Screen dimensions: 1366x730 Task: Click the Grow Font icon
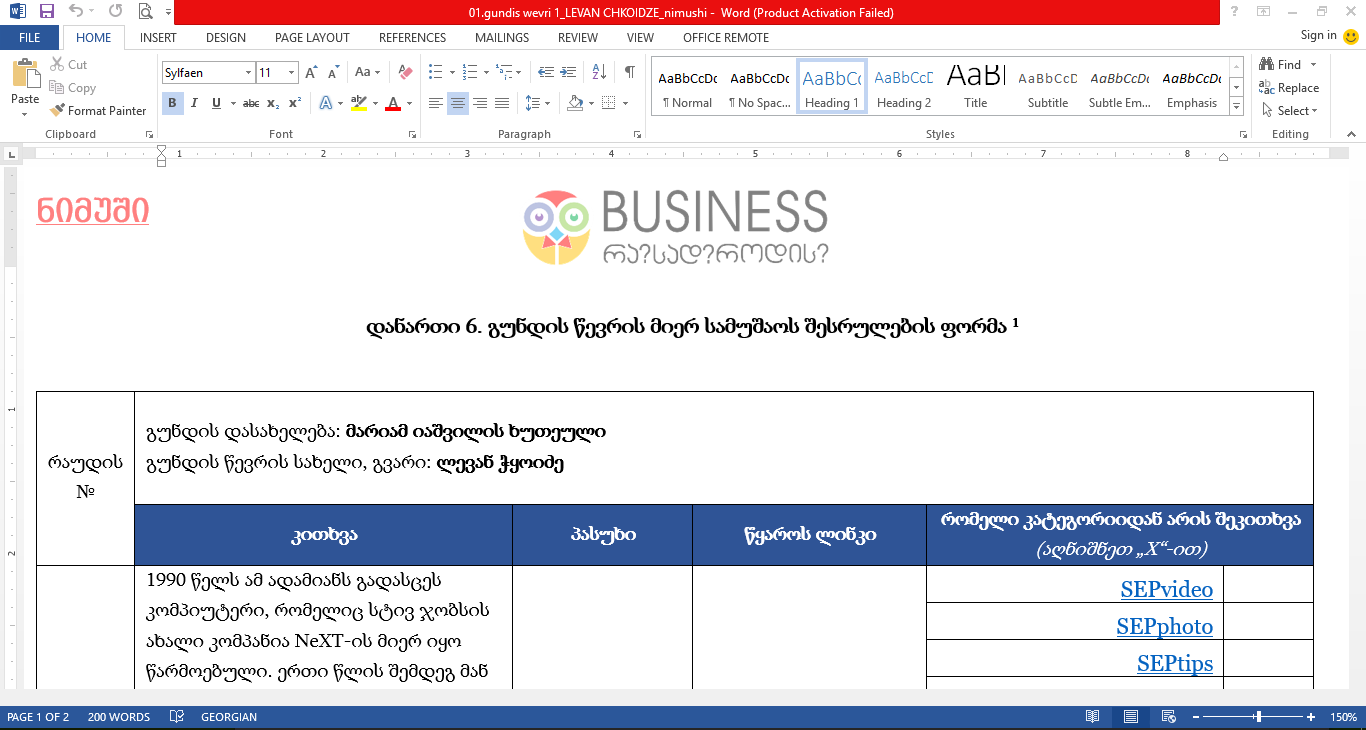(311, 72)
